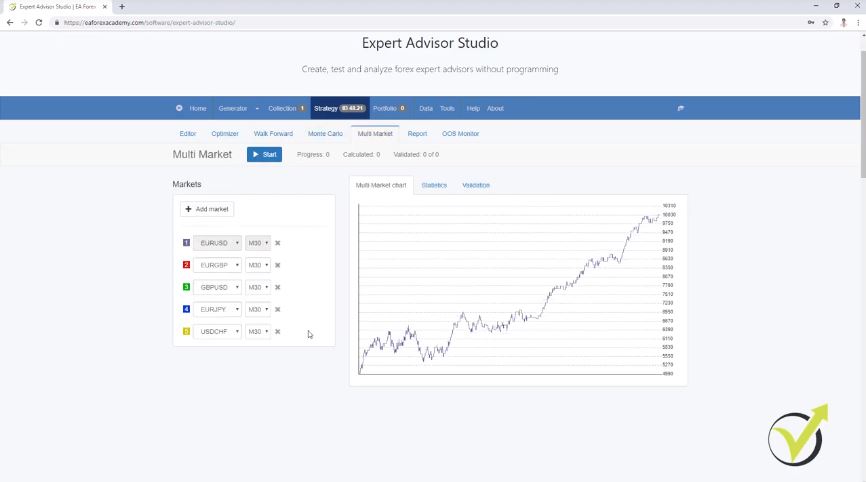
Task: Reload the page
Action: click(x=39, y=23)
